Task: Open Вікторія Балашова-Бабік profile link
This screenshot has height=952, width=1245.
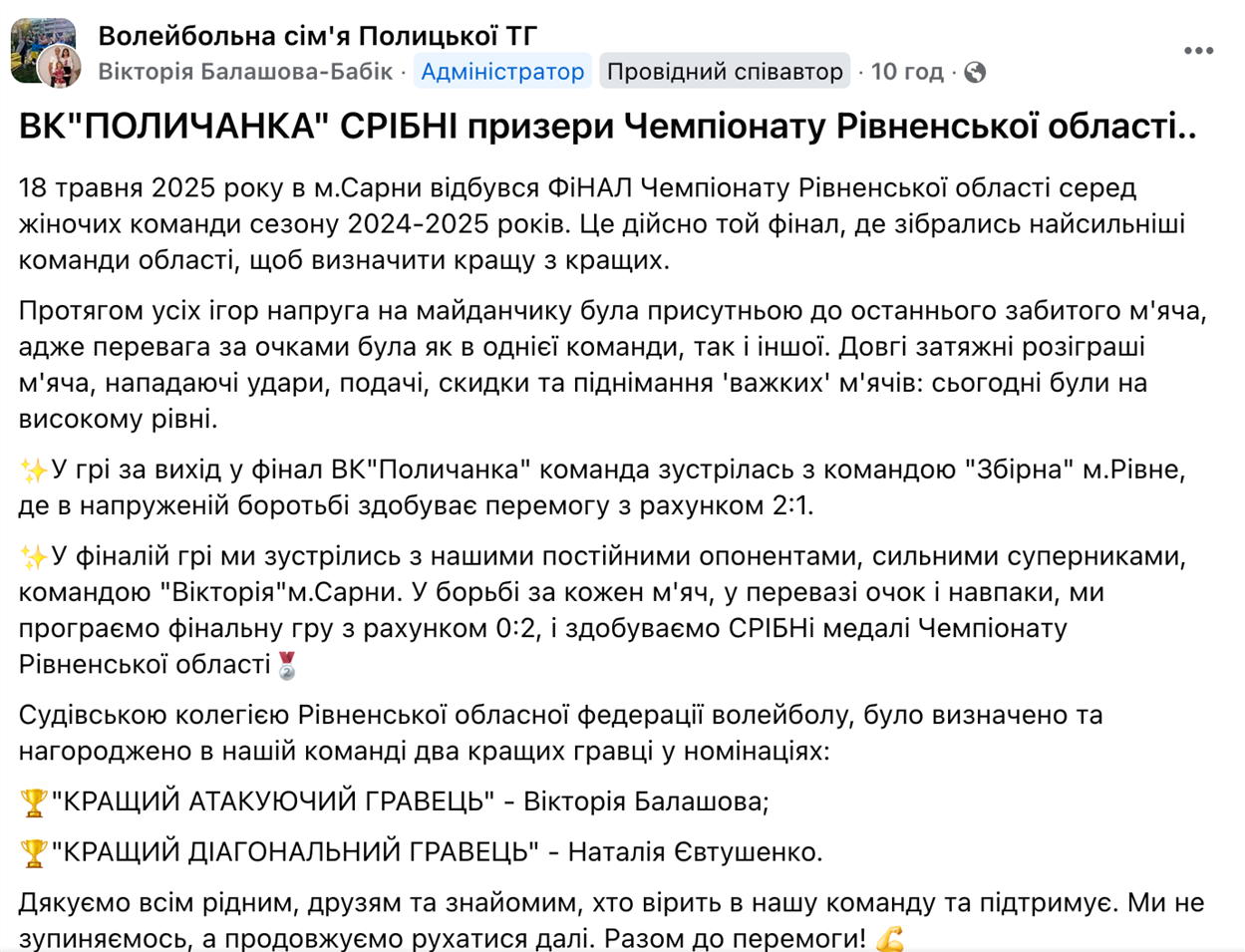Action: 245,72
